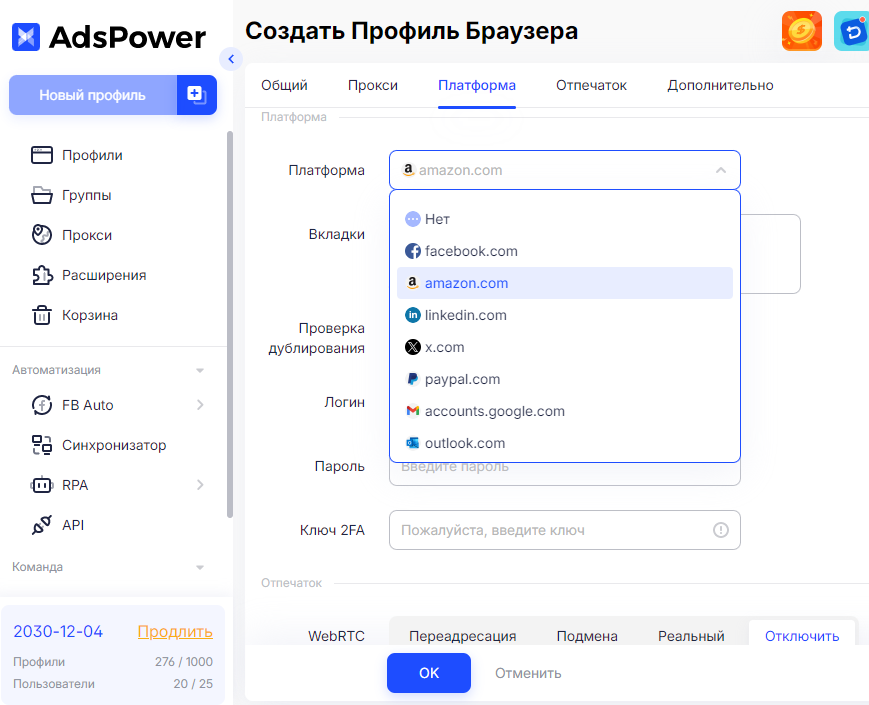869x705 pixels.
Task: Click Отменить to cancel
Action: (x=528, y=673)
